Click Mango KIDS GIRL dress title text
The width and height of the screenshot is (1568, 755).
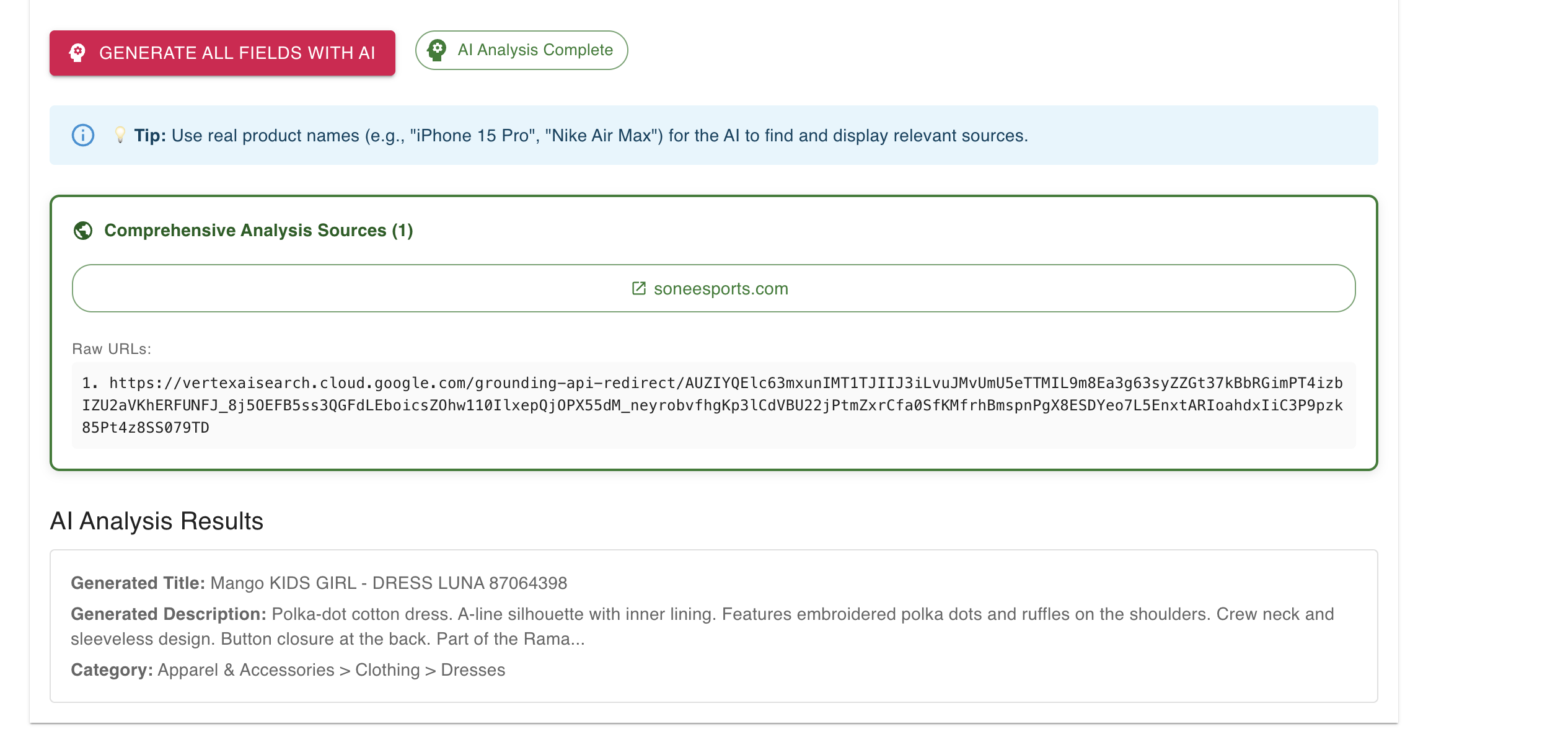[389, 583]
